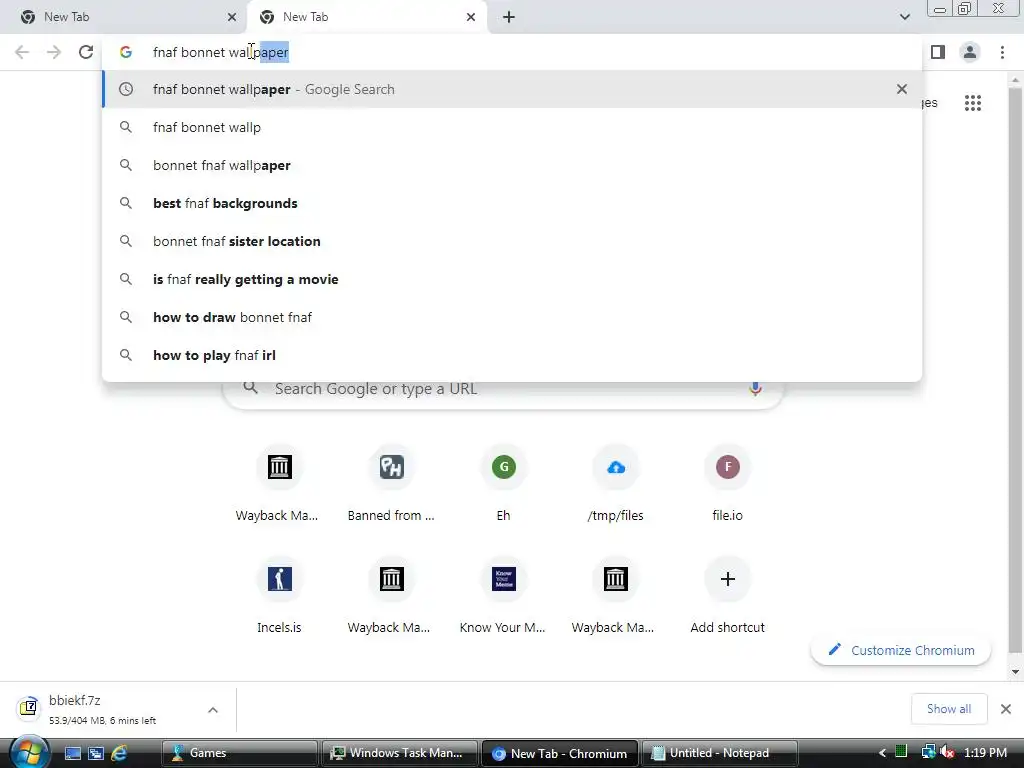Open the Wayback Machine shortcut right of Incels.is
The image size is (1024, 768).
pyautogui.click(x=391, y=596)
